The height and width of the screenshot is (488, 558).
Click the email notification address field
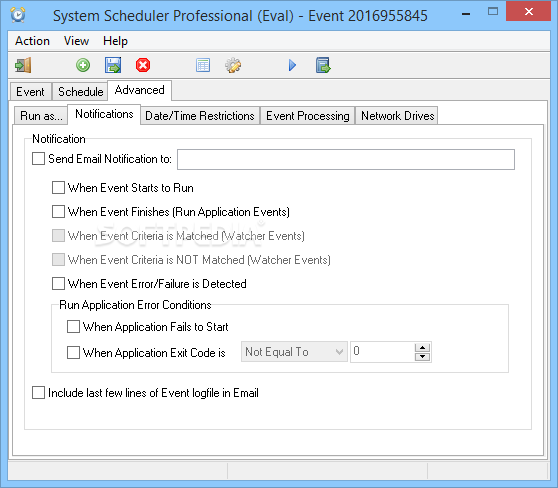pyautogui.click(x=346, y=159)
